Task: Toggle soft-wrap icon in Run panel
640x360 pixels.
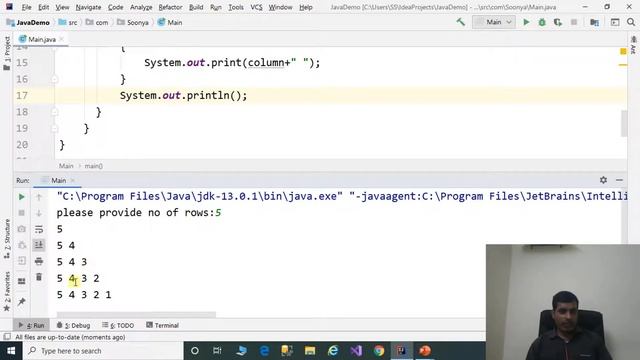Action: click(39, 229)
